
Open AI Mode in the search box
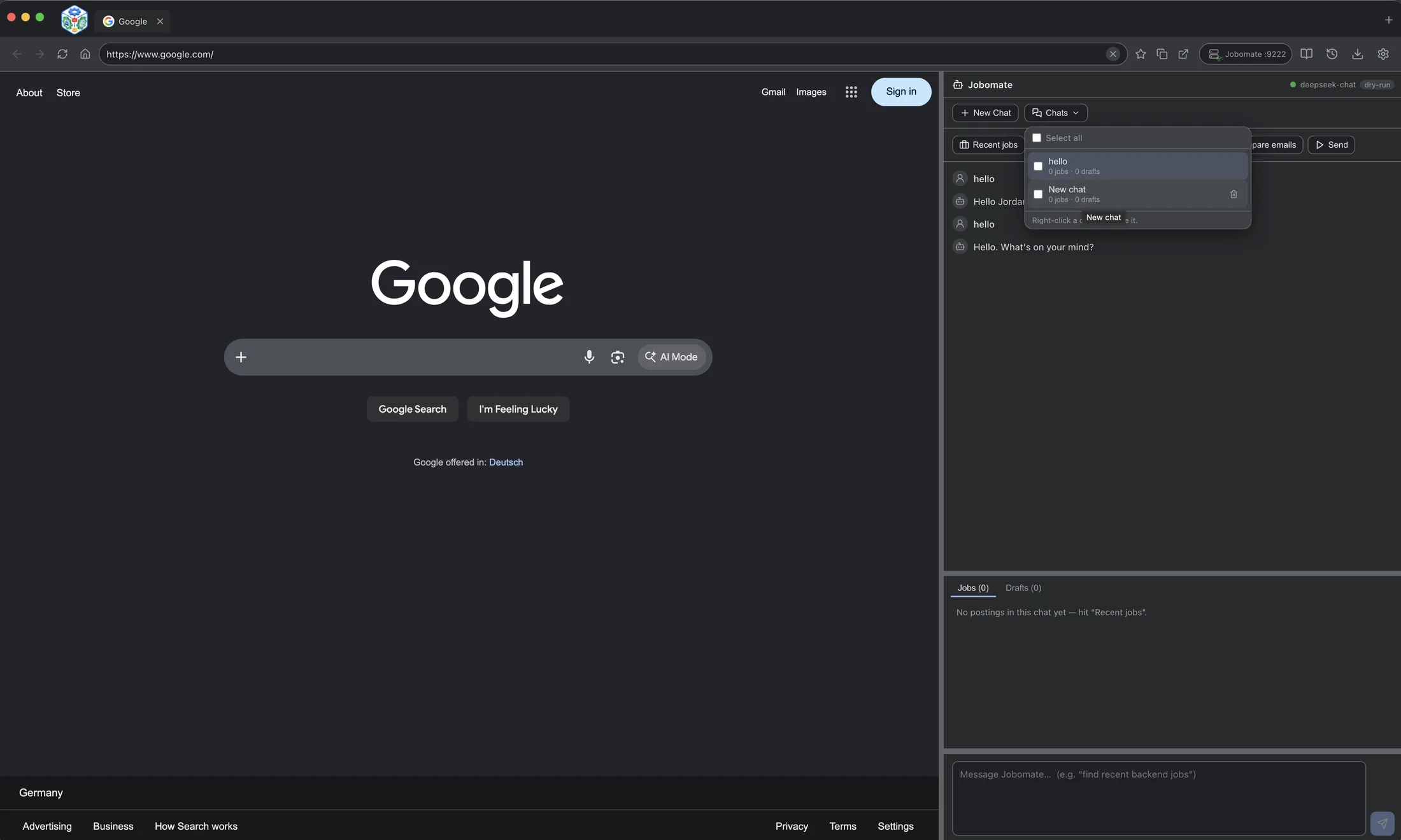click(x=671, y=357)
